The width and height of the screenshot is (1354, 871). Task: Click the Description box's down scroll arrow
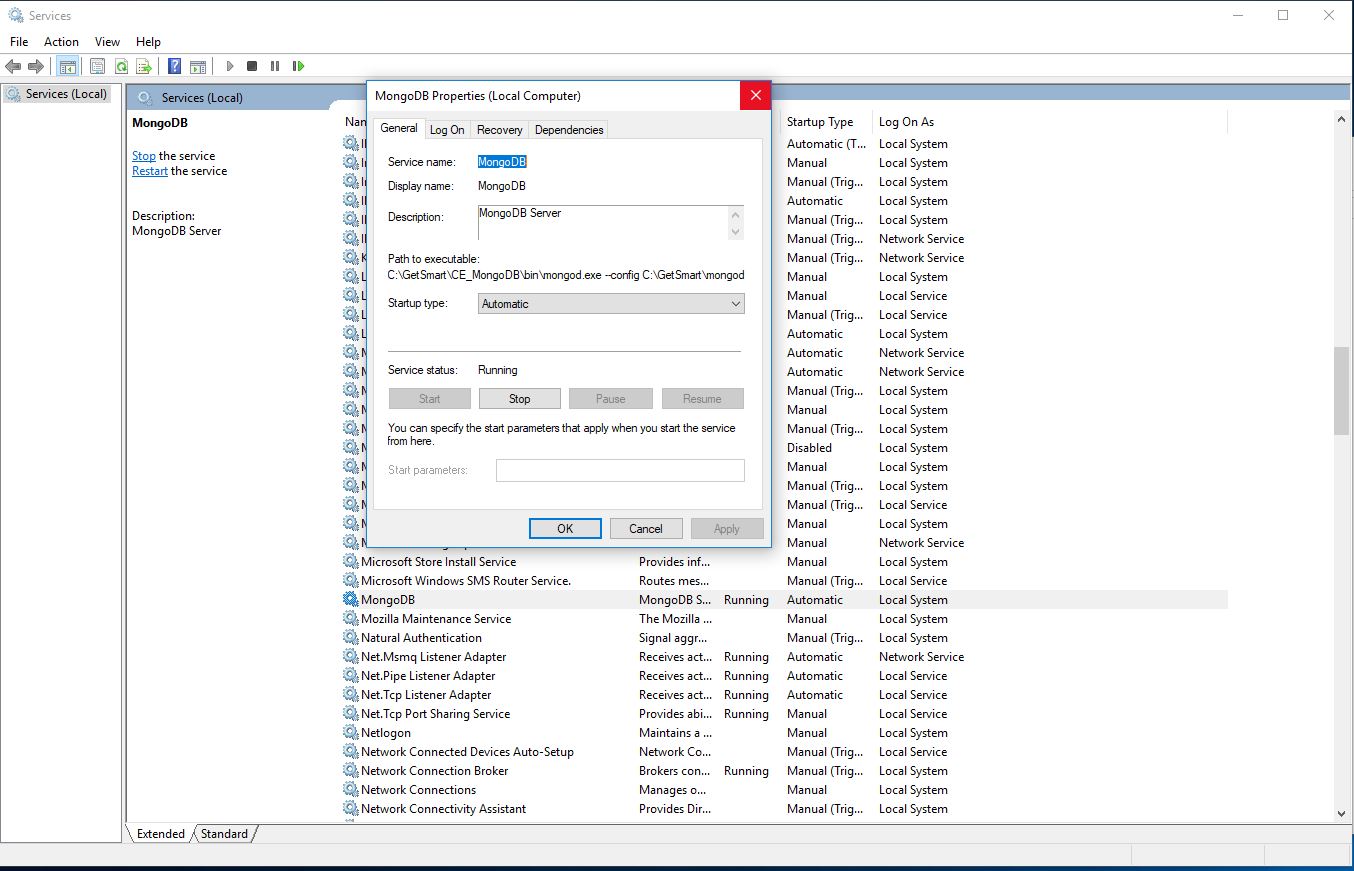[736, 232]
